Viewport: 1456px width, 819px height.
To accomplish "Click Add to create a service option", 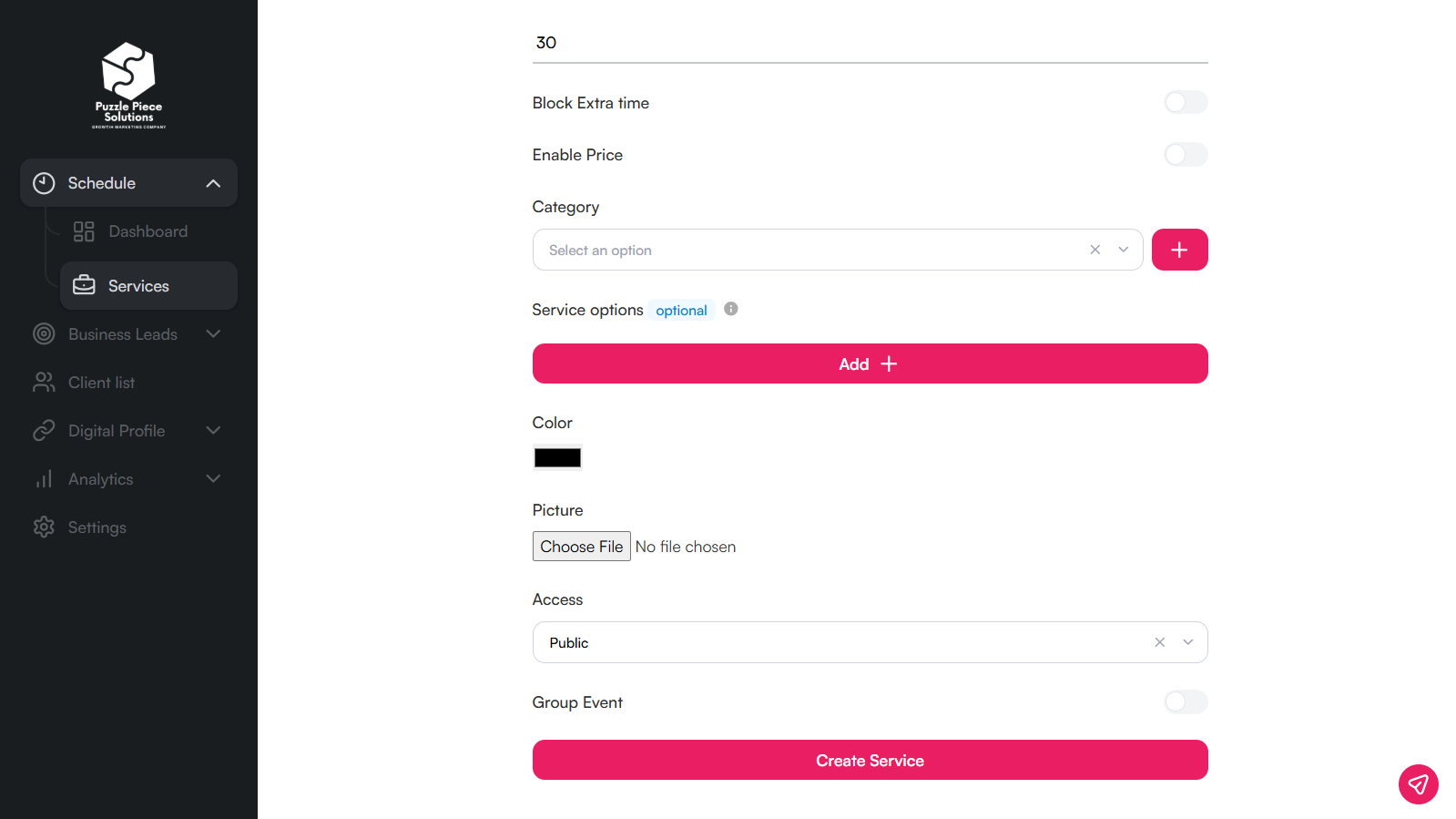I will pyautogui.click(x=869, y=363).
